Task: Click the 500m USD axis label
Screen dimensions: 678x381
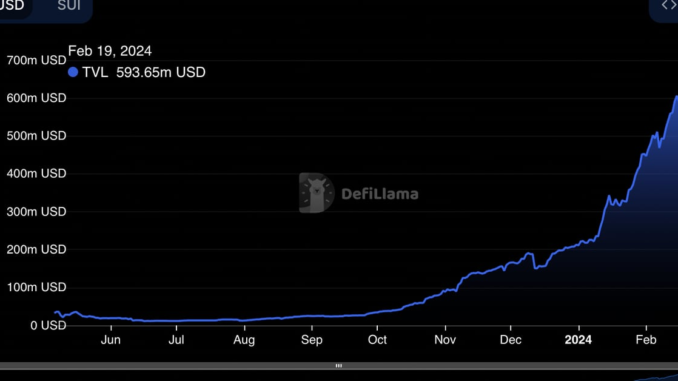Action: point(36,136)
